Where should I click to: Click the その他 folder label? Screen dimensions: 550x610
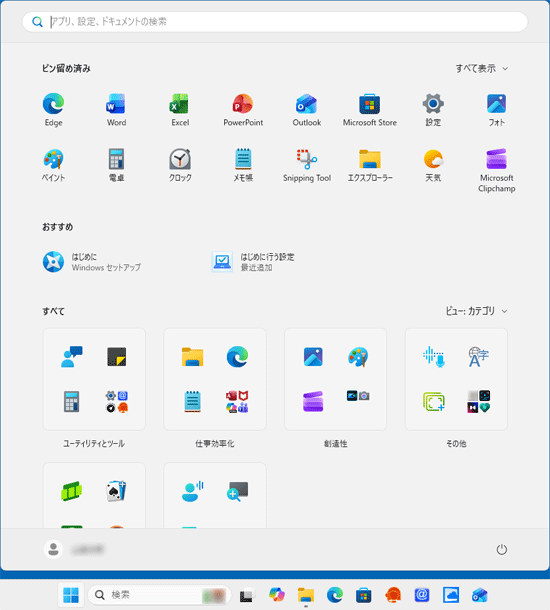(456, 443)
